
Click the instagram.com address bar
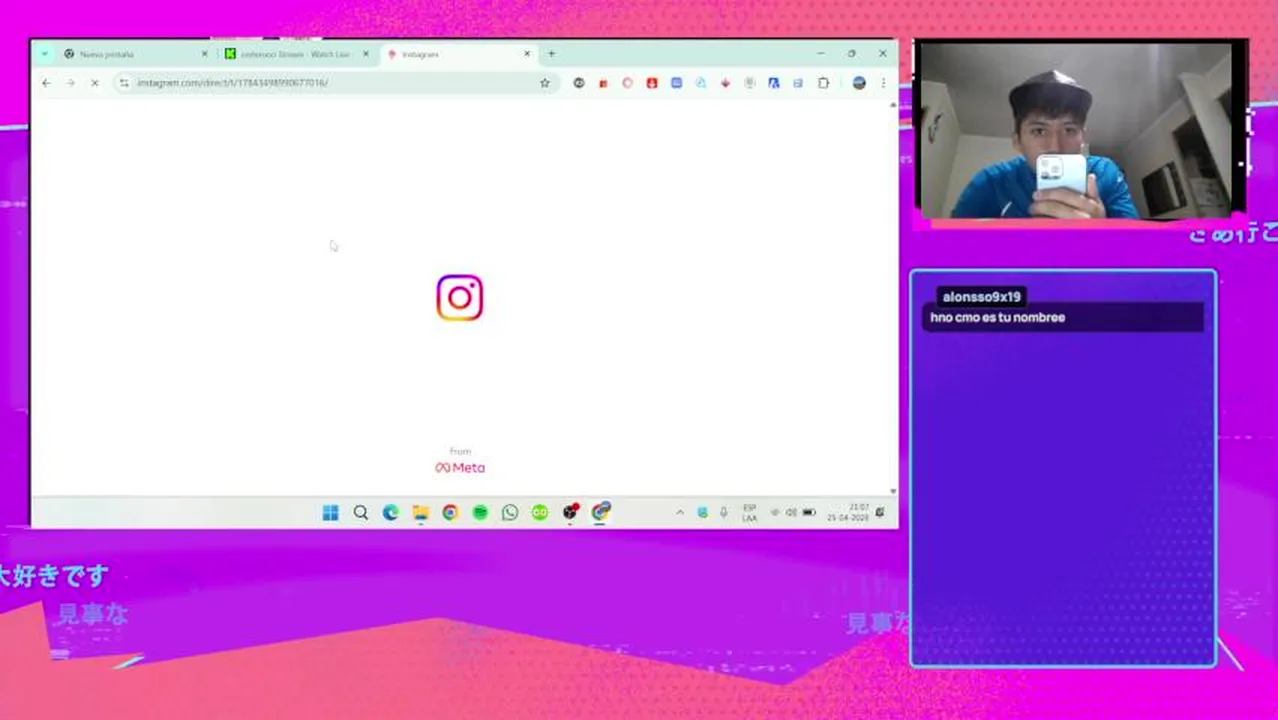(335, 83)
